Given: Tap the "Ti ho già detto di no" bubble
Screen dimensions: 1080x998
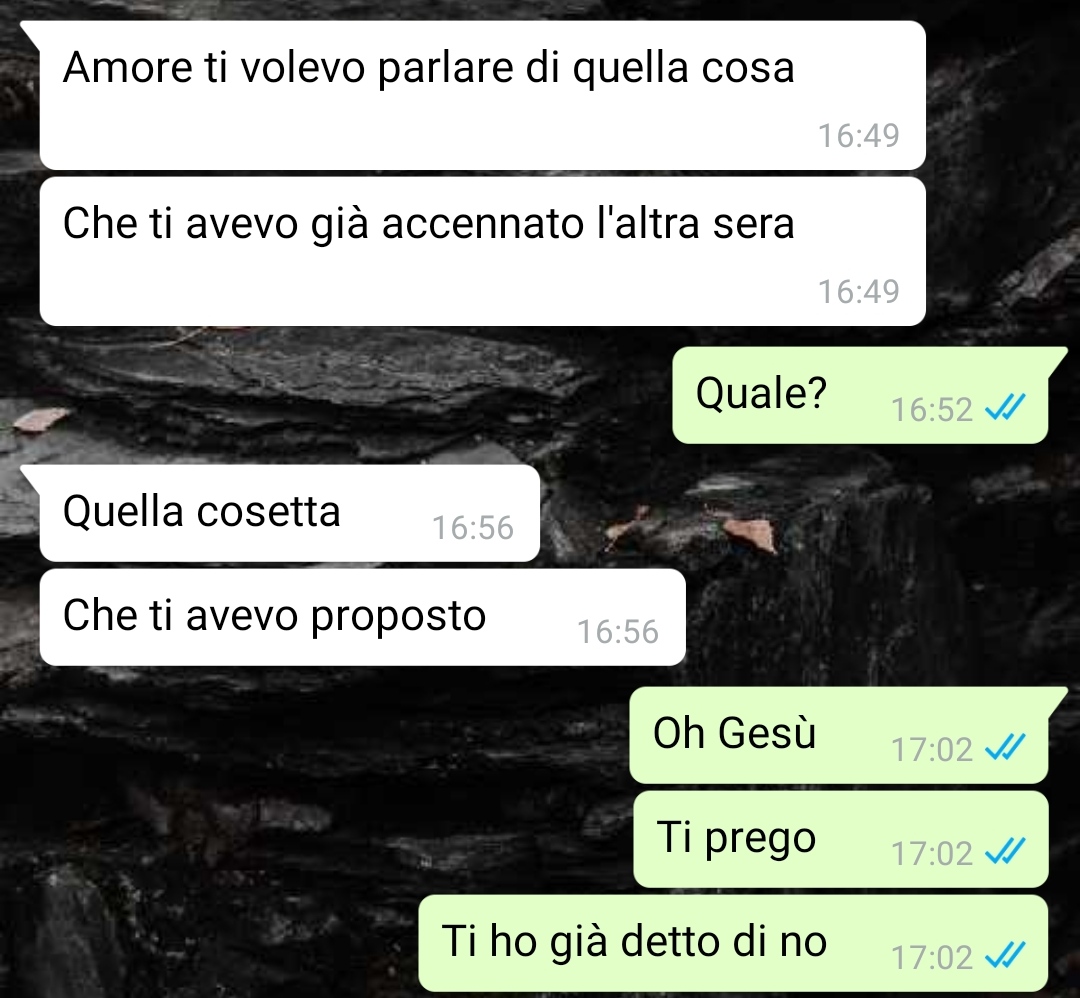Looking at the screenshot, I should (x=734, y=943).
